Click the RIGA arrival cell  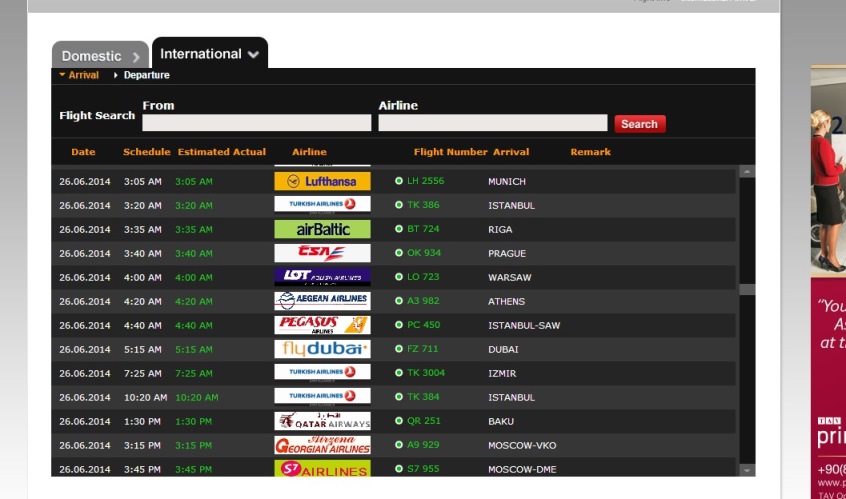[x=500, y=230]
